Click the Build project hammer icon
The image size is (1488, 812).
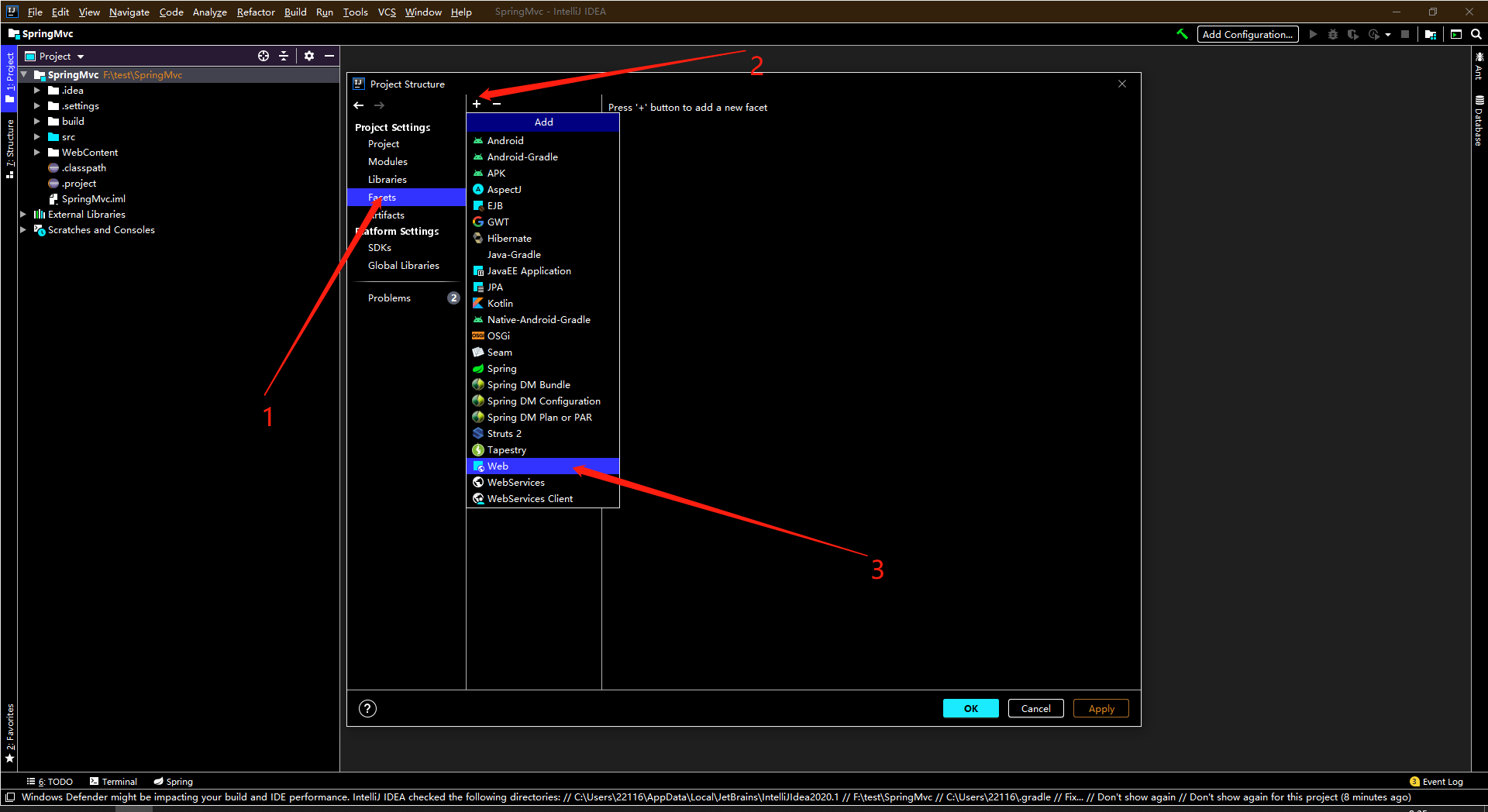(1181, 34)
